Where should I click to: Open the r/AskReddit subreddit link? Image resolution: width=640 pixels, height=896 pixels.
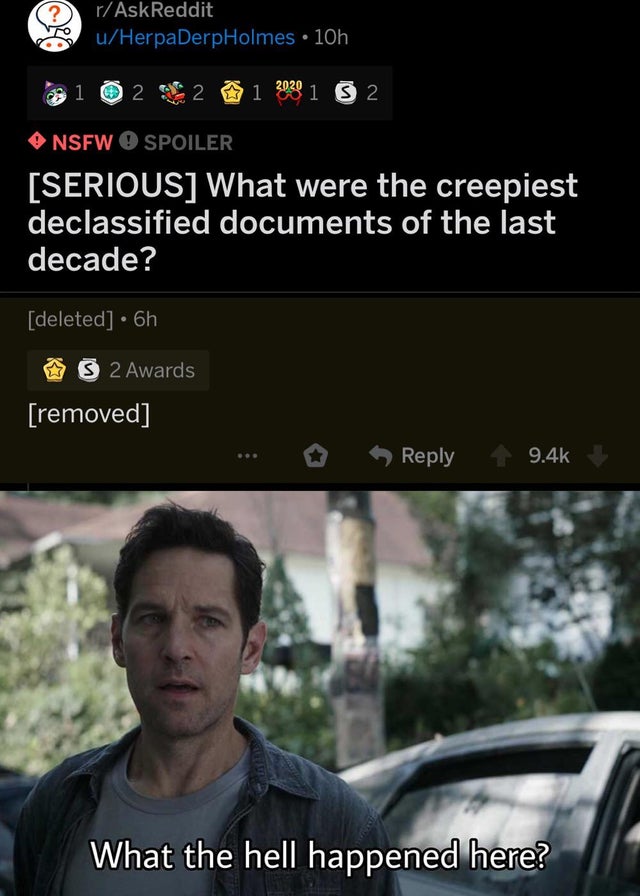point(155,10)
